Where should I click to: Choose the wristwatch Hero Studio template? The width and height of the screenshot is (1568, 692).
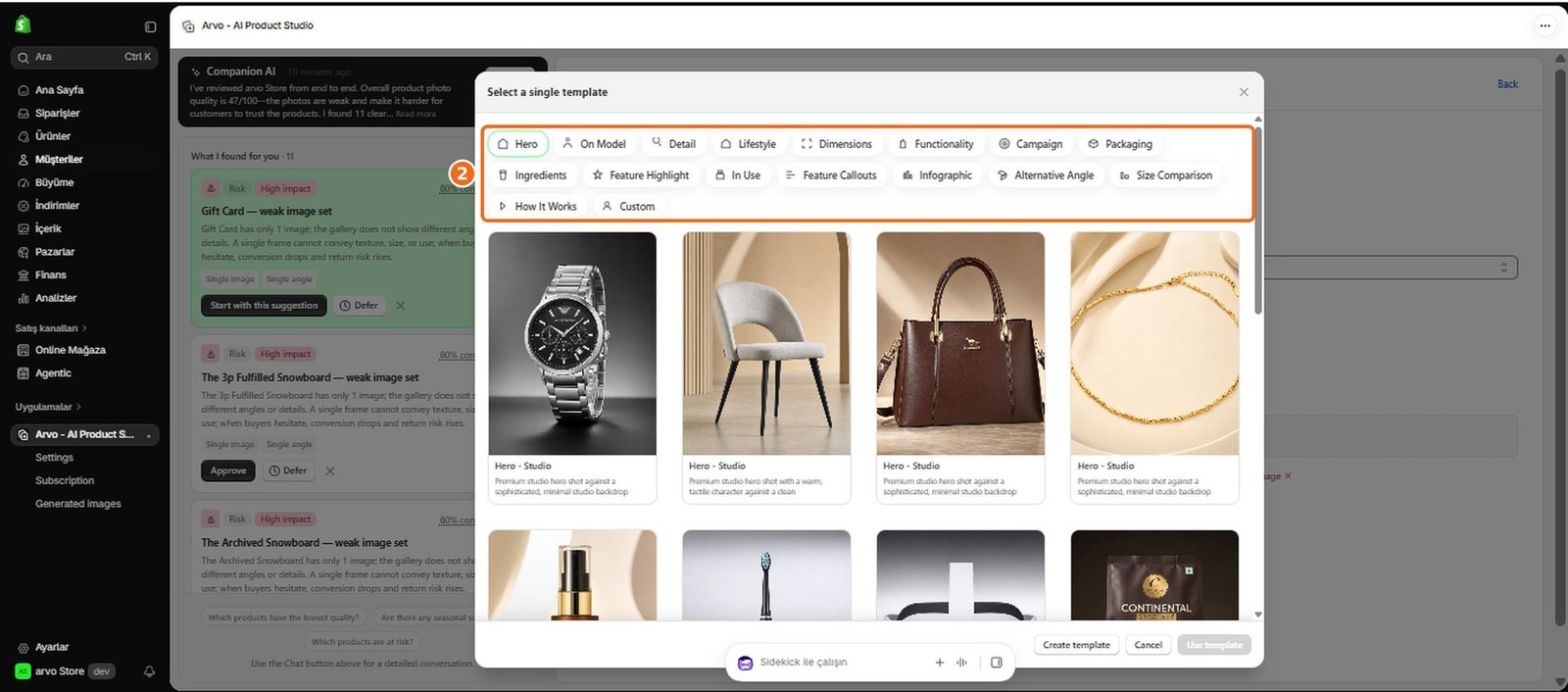pyautogui.click(x=572, y=368)
